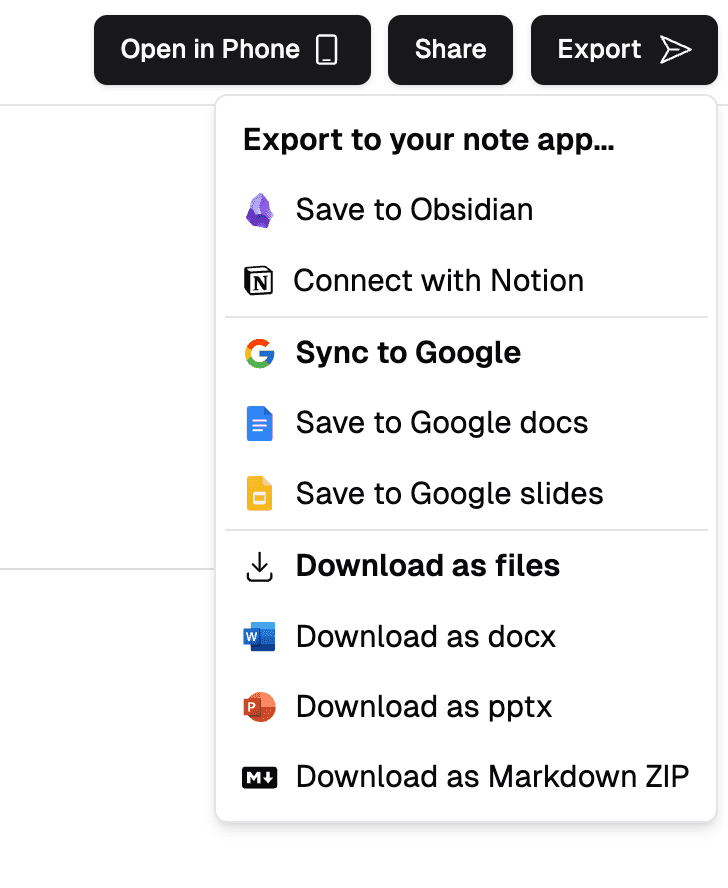Choose Connect with Notion
728x888 pixels.
pos(438,281)
